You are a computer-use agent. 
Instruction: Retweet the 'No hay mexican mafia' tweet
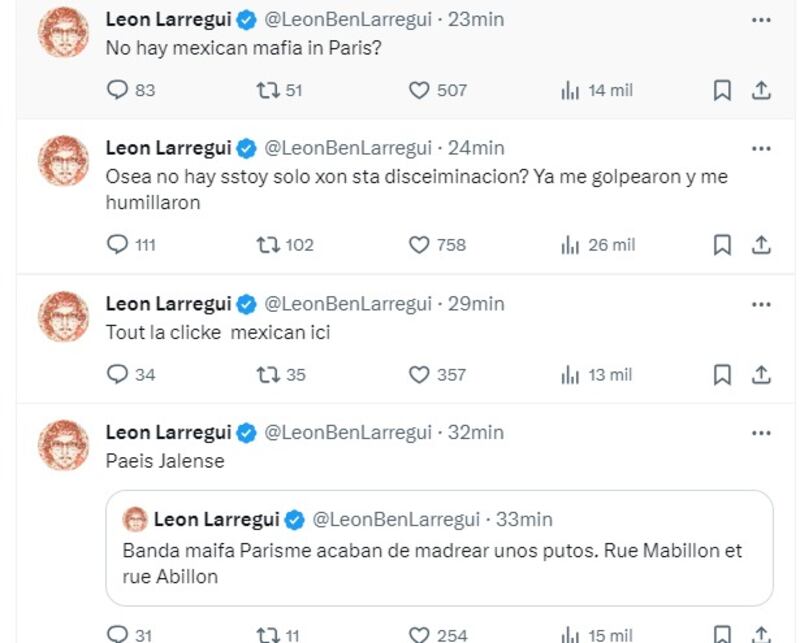tap(279, 90)
